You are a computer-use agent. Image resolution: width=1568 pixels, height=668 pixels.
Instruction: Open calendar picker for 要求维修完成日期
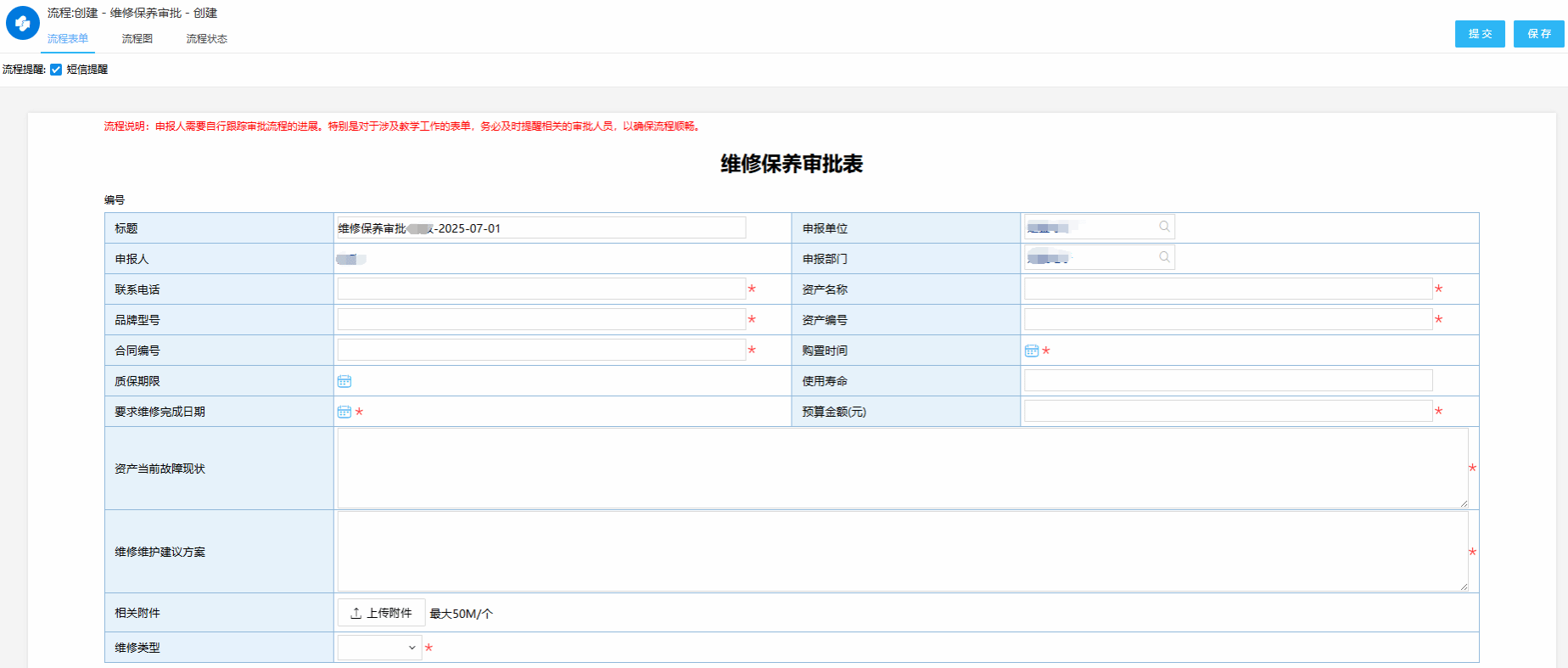click(344, 412)
